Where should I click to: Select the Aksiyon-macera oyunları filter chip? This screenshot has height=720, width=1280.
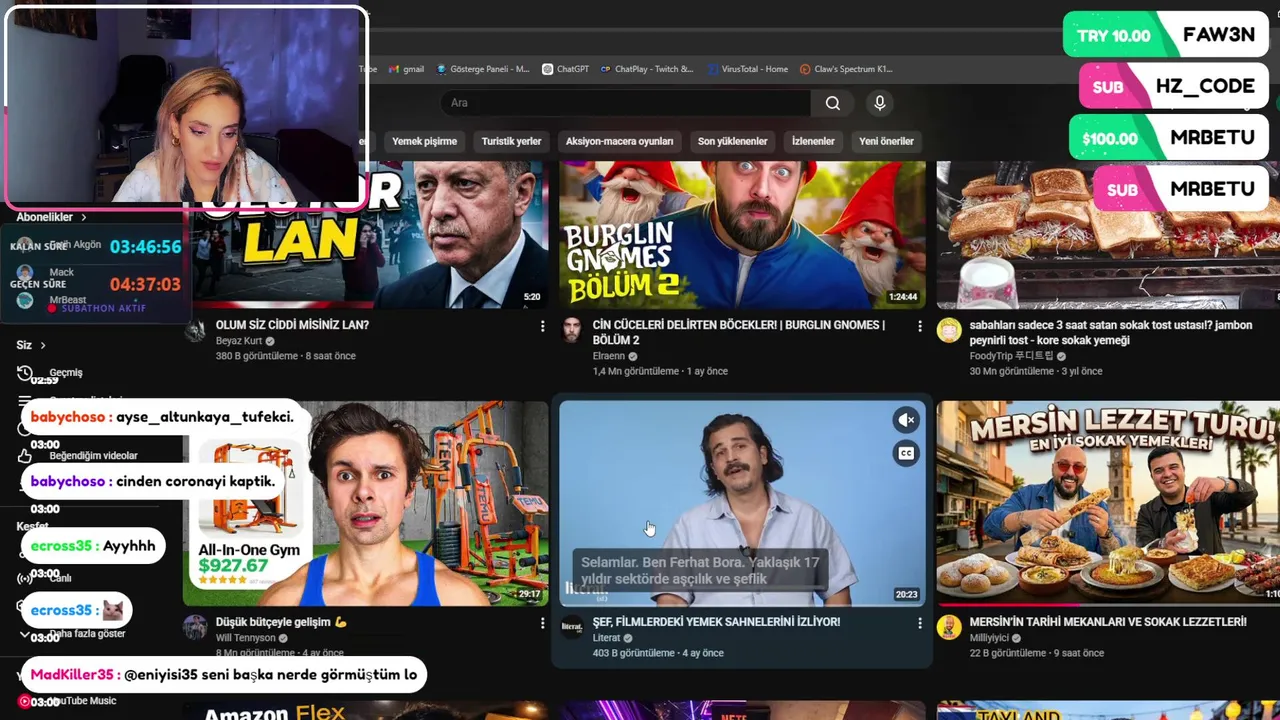[619, 141]
